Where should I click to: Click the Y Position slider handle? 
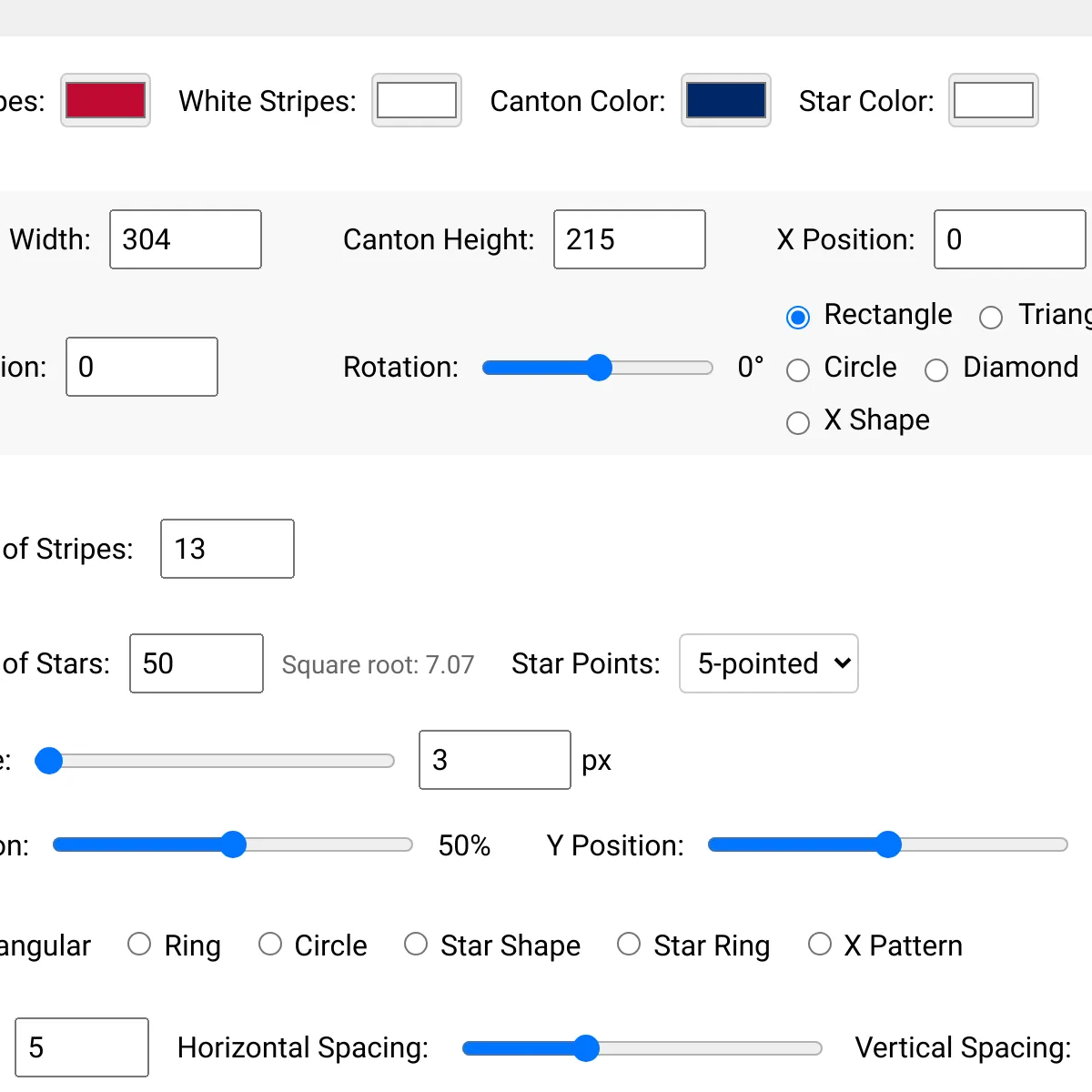pyautogui.click(x=888, y=844)
